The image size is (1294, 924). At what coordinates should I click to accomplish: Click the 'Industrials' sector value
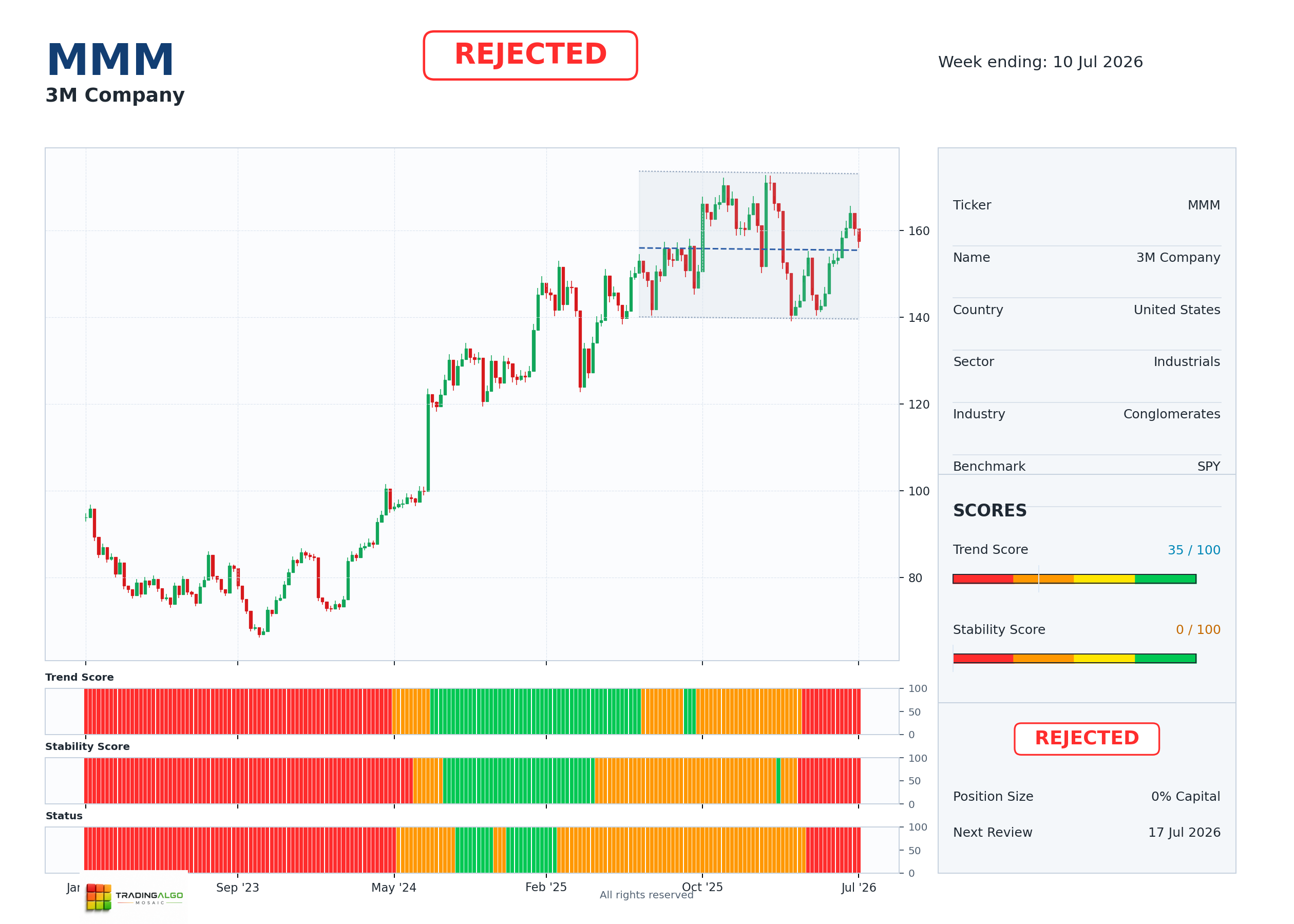[x=1187, y=362]
